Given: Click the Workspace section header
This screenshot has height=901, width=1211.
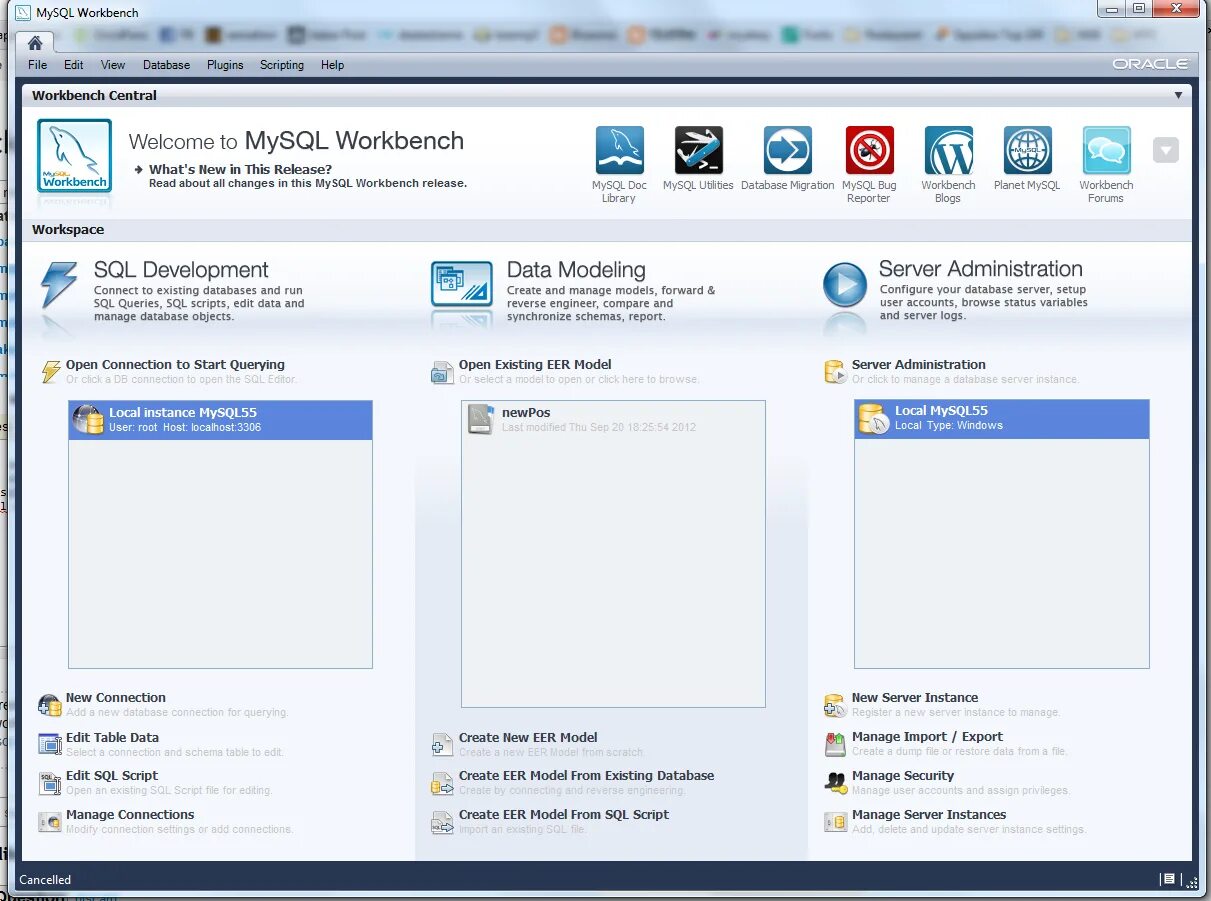Looking at the screenshot, I should click(68, 230).
